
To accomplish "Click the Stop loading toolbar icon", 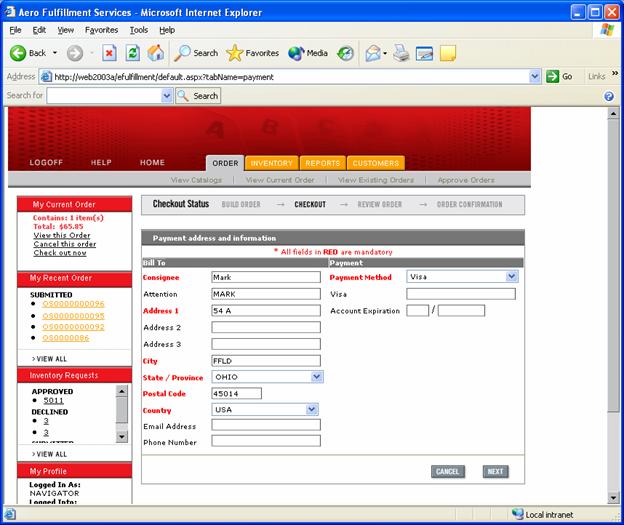I will click(x=110, y=53).
